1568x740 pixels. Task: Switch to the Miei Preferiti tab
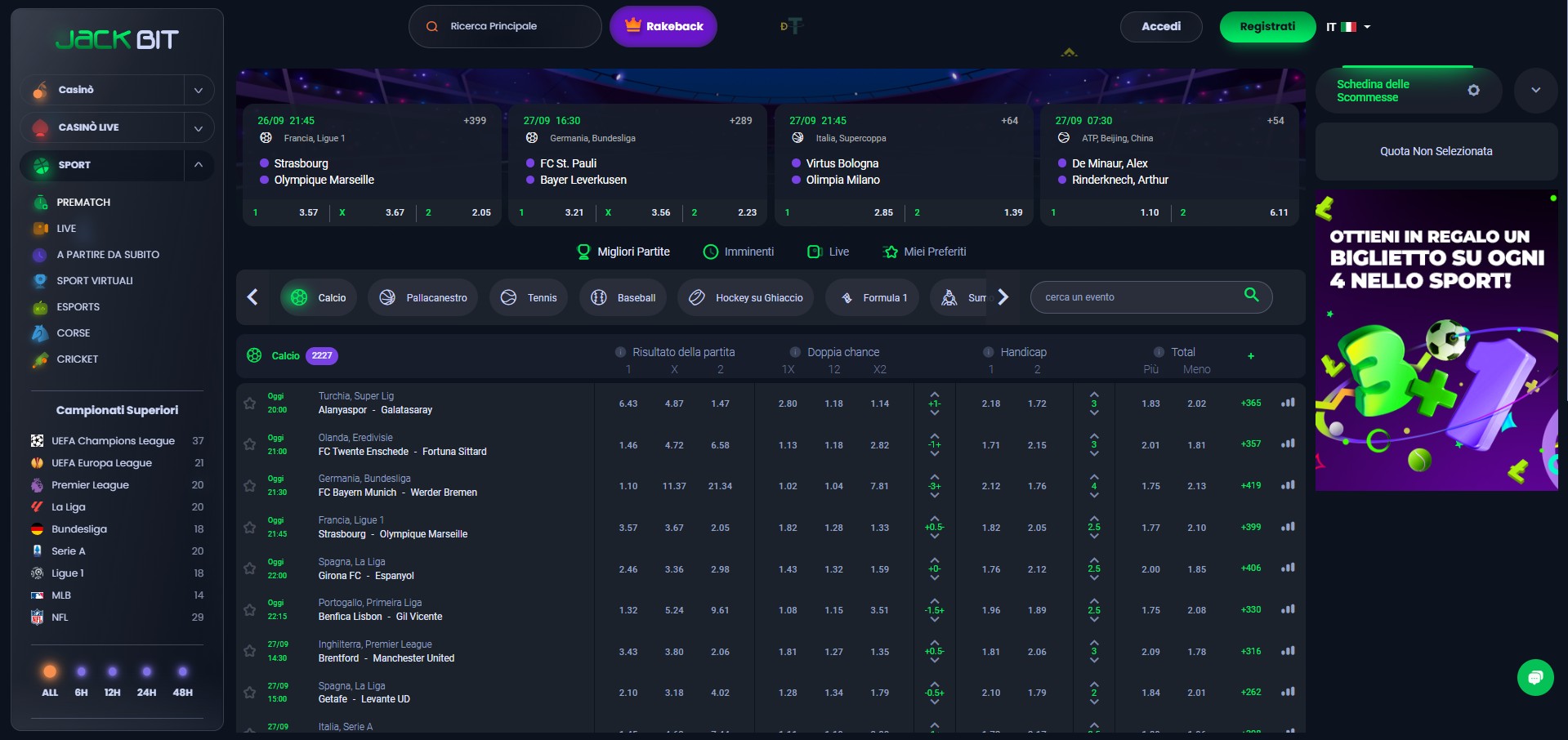coord(924,252)
